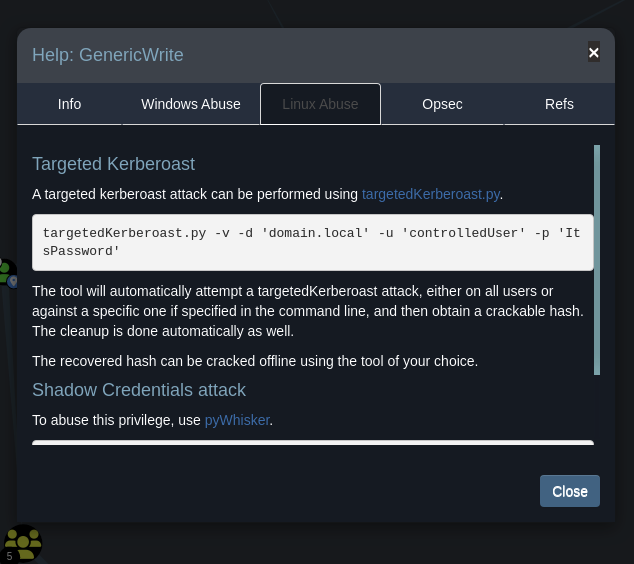Open the Windows Abuse tab
Viewport: 634px width, 564px height.
click(x=190, y=104)
